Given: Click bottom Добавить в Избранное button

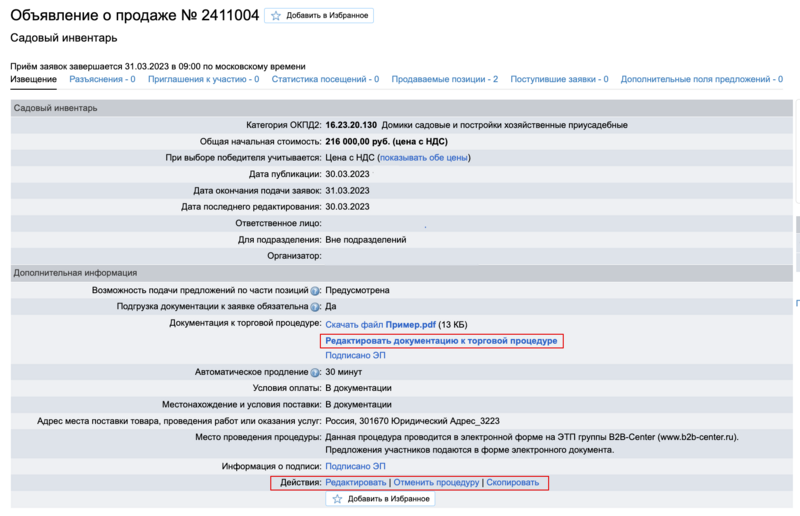Looking at the screenshot, I should coord(380,499).
